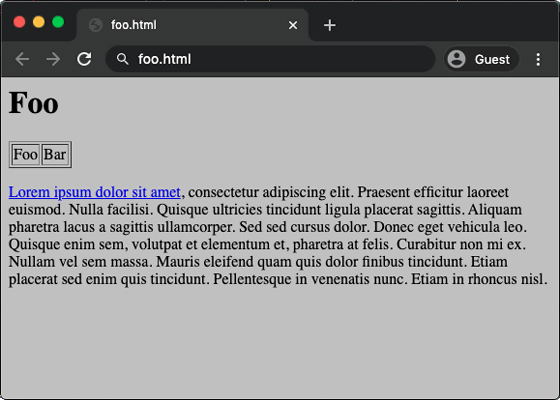Open a new tab with plus icon

[x=329, y=25]
